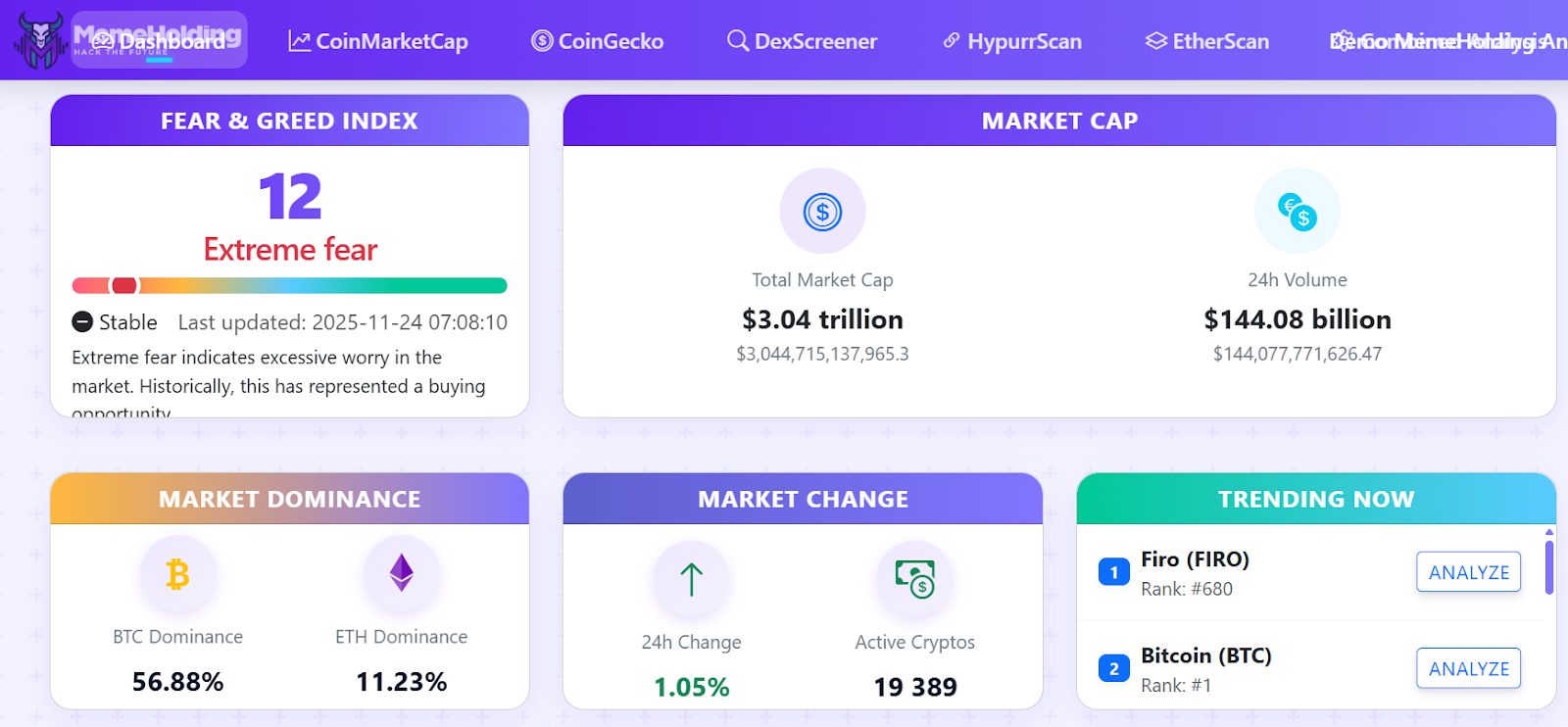Click the Active Cryptos cash icon
The image size is (1568, 727).
click(x=915, y=579)
